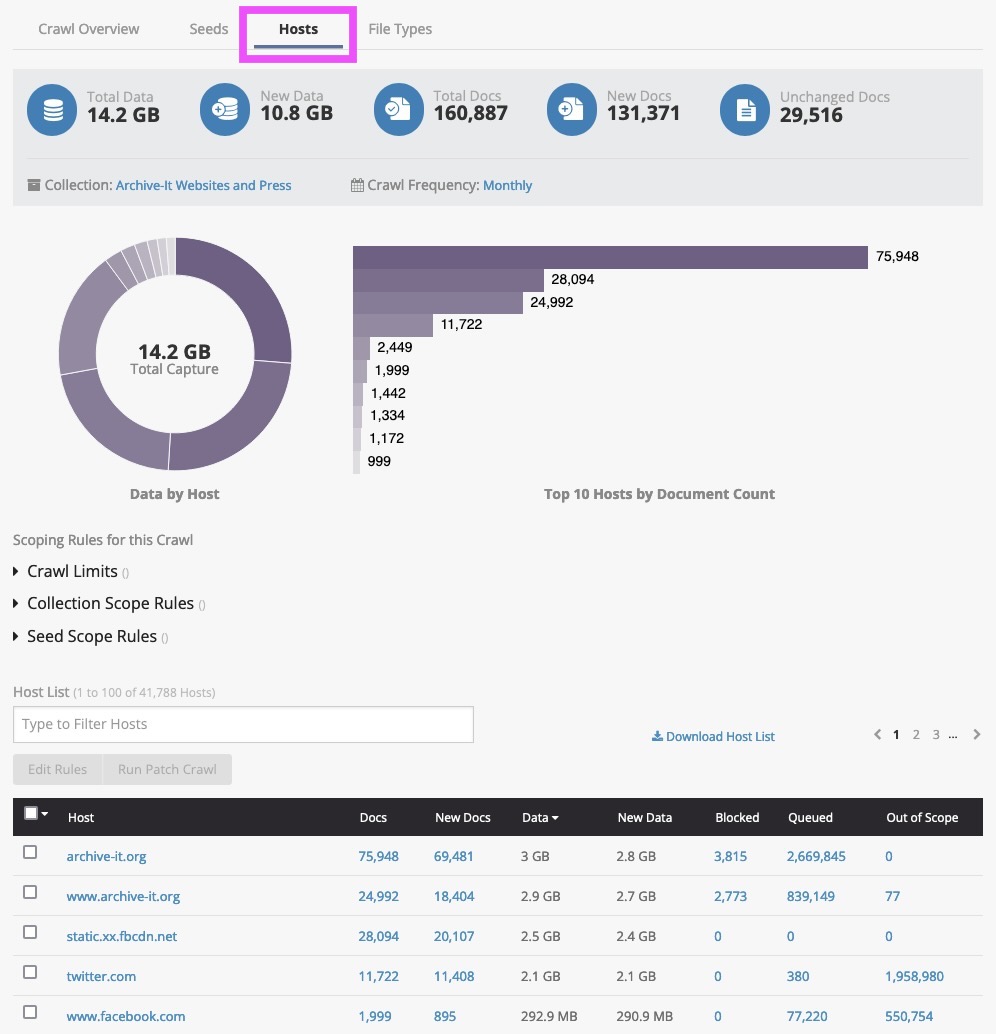Click the Type to Filter Hosts field
The image size is (996, 1034).
(x=243, y=724)
